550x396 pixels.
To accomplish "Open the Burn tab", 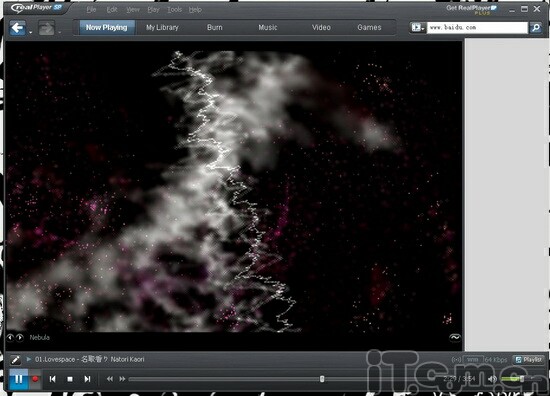I will (215, 27).
